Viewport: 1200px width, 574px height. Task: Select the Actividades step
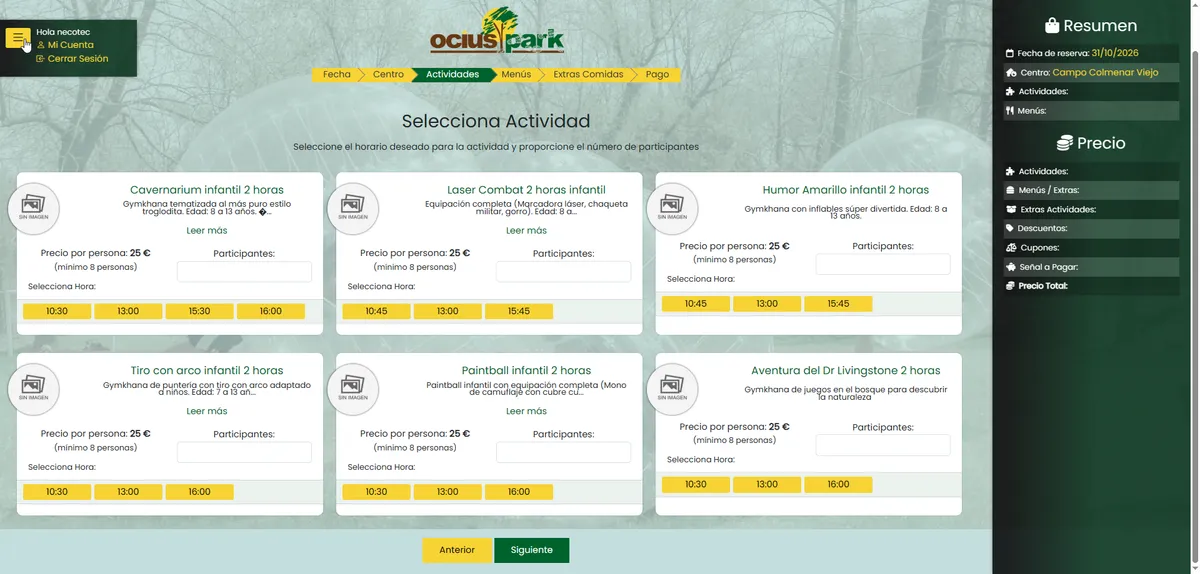[x=452, y=74]
